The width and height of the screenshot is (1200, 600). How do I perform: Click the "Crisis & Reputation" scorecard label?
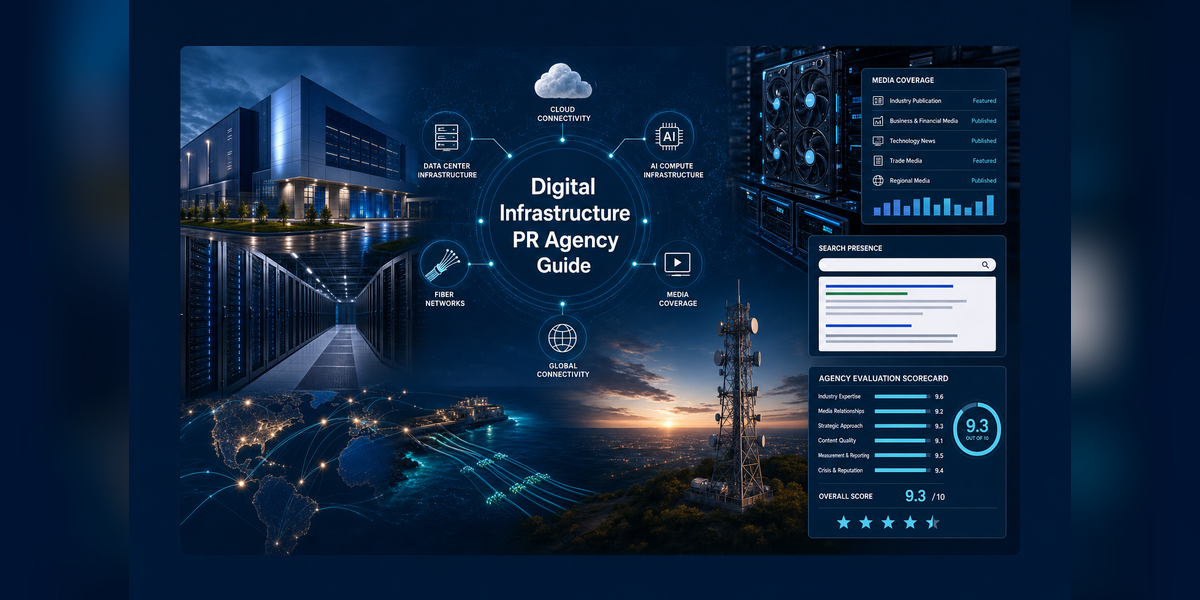840,470
